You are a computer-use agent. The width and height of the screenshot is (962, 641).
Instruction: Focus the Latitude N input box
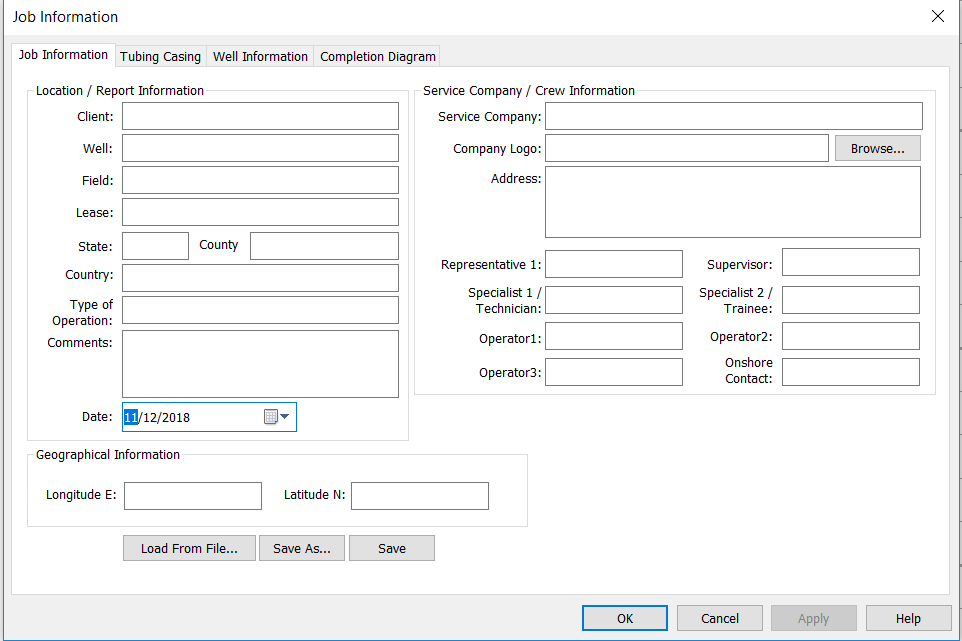click(x=419, y=496)
